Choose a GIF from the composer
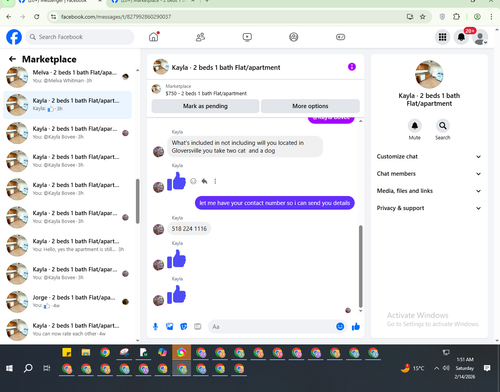Image resolution: width=500 pixels, height=392 pixels. click(197, 327)
